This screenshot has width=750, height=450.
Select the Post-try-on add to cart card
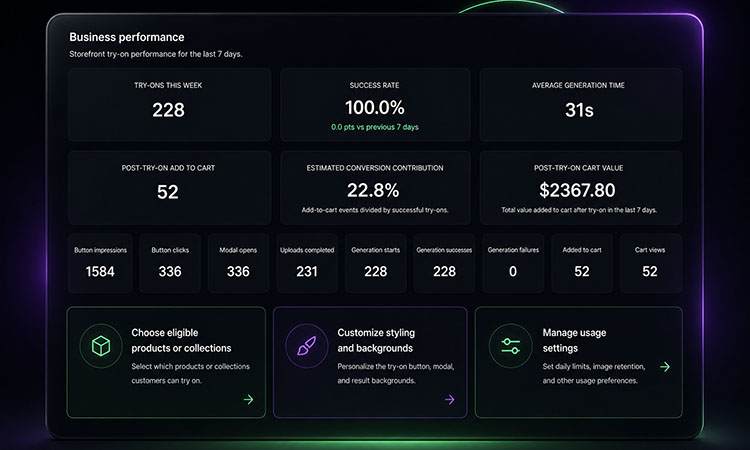coord(169,187)
